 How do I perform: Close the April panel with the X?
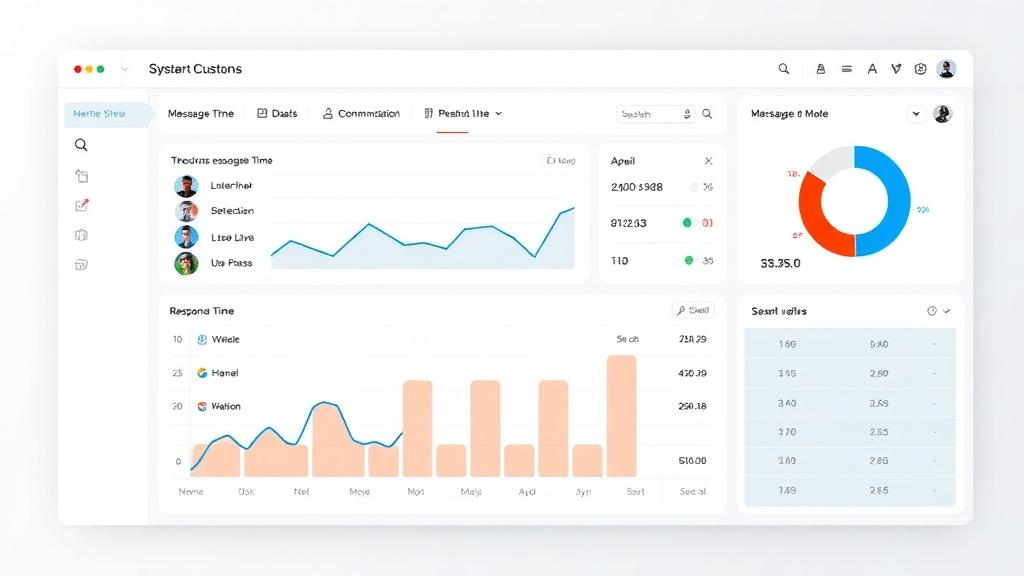(x=709, y=161)
